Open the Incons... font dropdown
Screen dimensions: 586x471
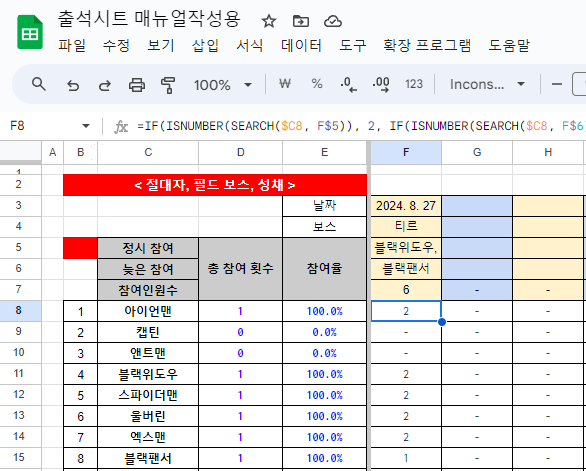click(487, 84)
